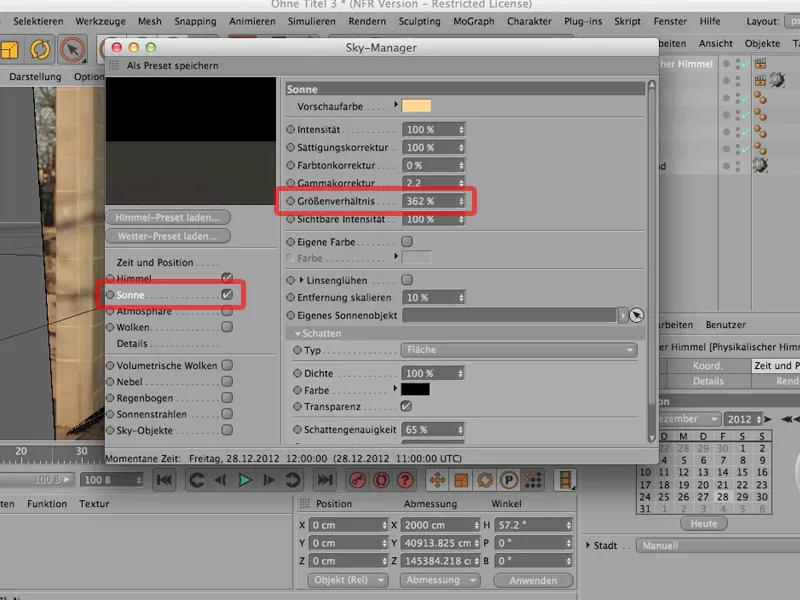Click Wetter-Preset laden button
Image resolution: width=800 pixels, height=600 pixels.
click(168, 236)
